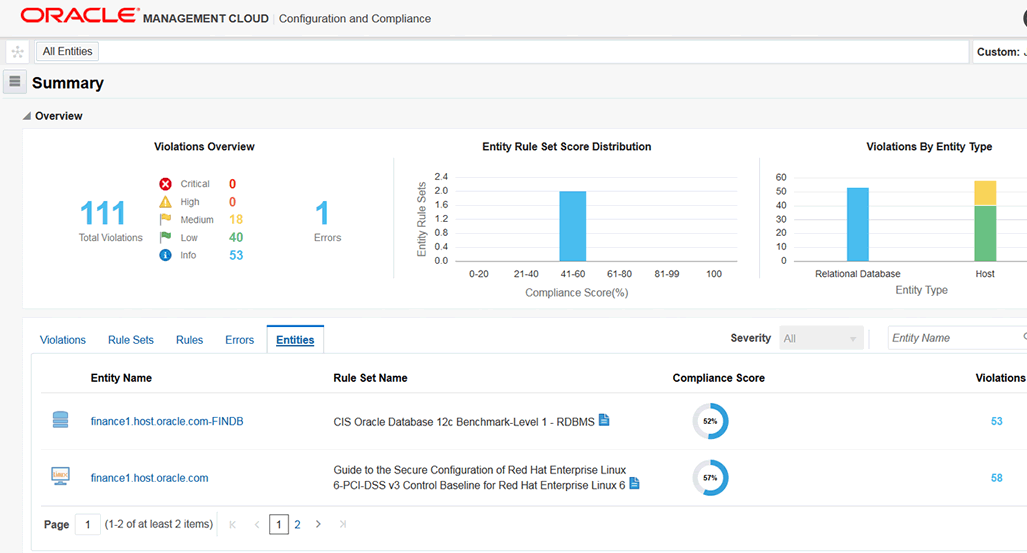The width and height of the screenshot is (1027, 553).
Task: Click the database icon for finance1.host.oracle.com-FINDB
Action: [x=60, y=420]
